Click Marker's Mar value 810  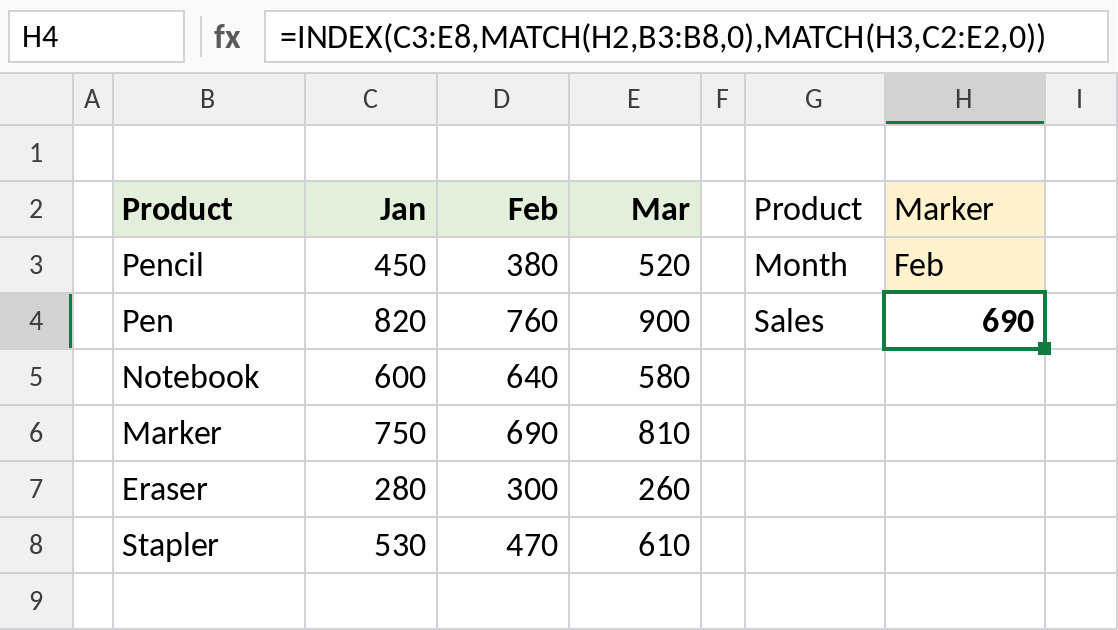(x=635, y=433)
